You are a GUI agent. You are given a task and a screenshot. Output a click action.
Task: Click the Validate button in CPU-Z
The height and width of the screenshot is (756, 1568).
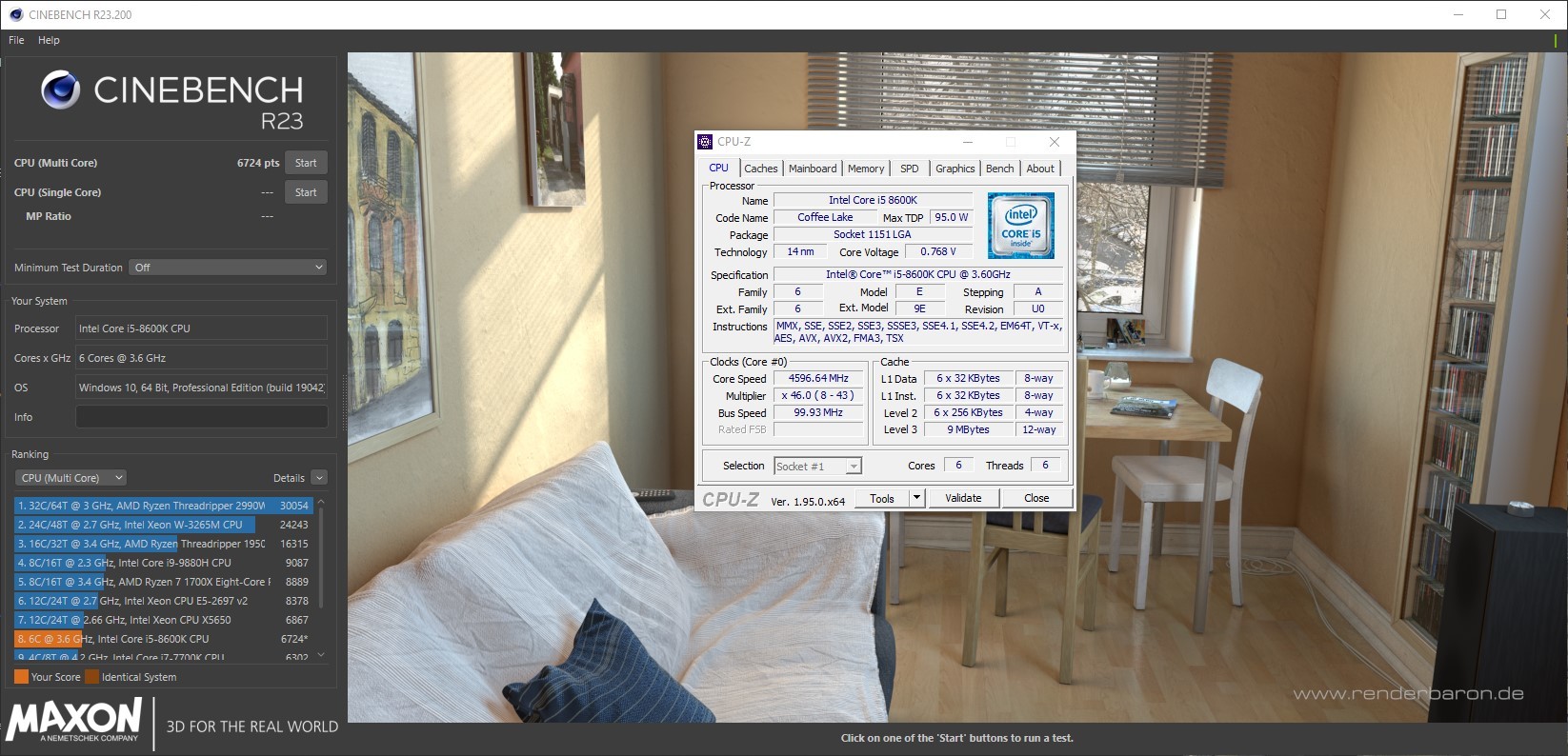(x=963, y=498)
